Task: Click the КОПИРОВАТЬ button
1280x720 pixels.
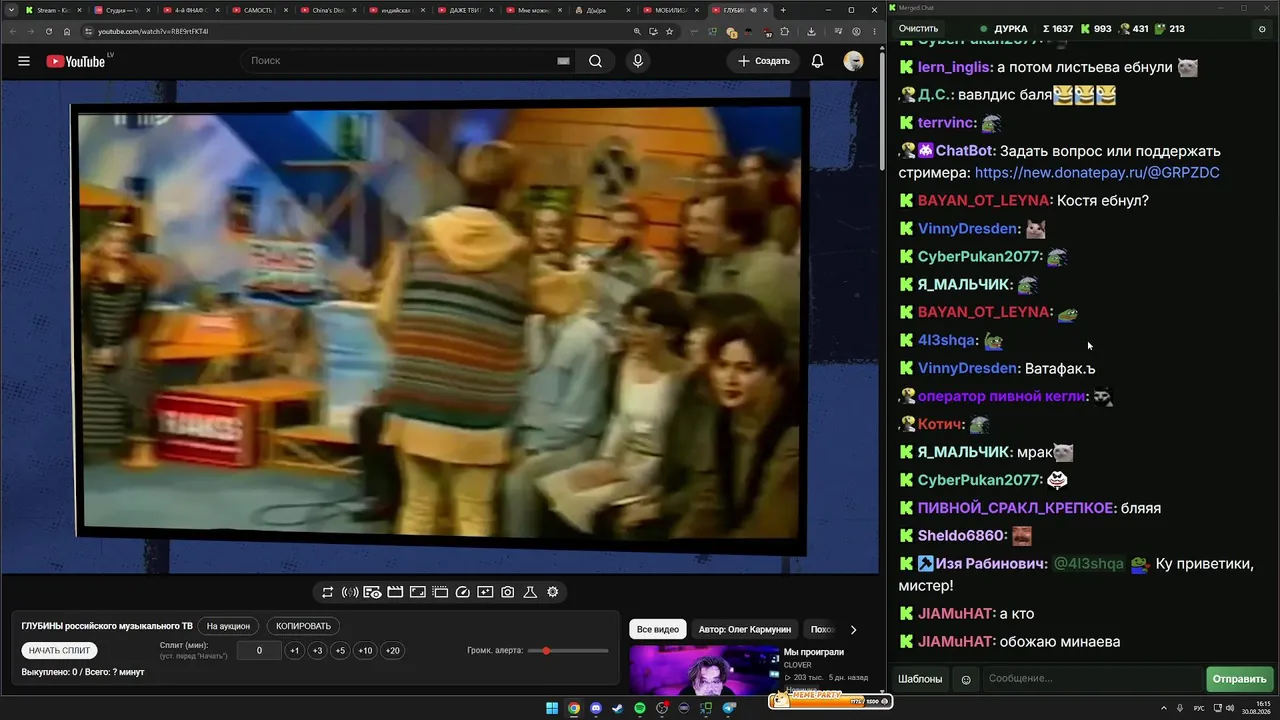Action: (303, 626)
